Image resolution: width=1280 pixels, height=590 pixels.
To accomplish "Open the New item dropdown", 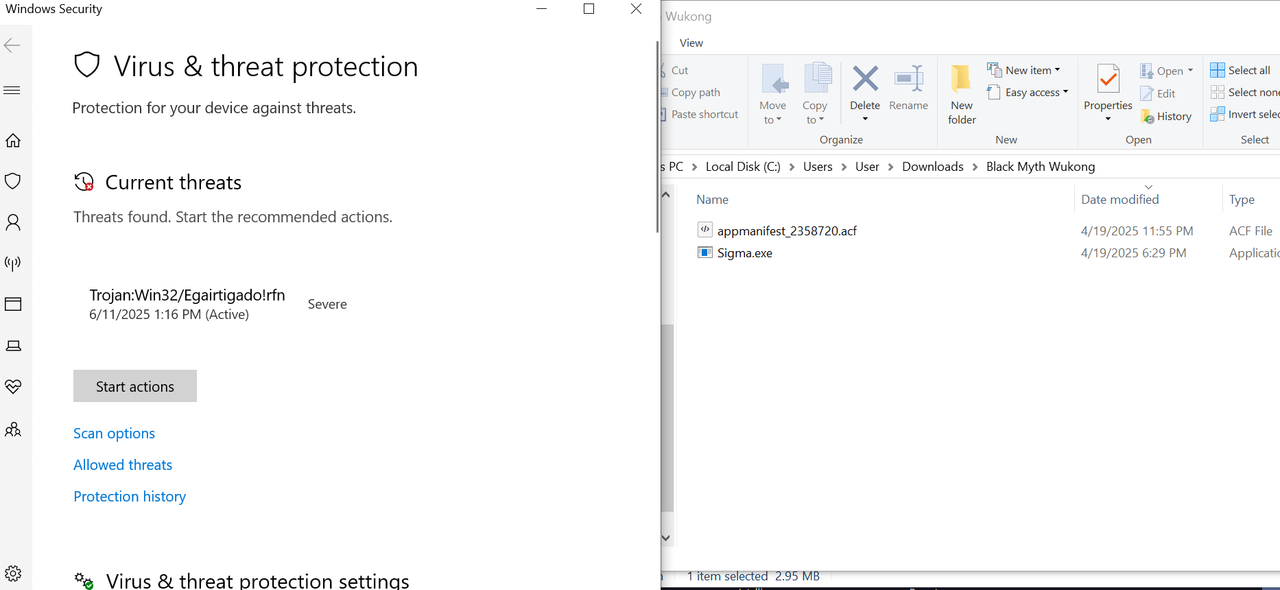I will pyautogui.click(x=1024, y=70).
